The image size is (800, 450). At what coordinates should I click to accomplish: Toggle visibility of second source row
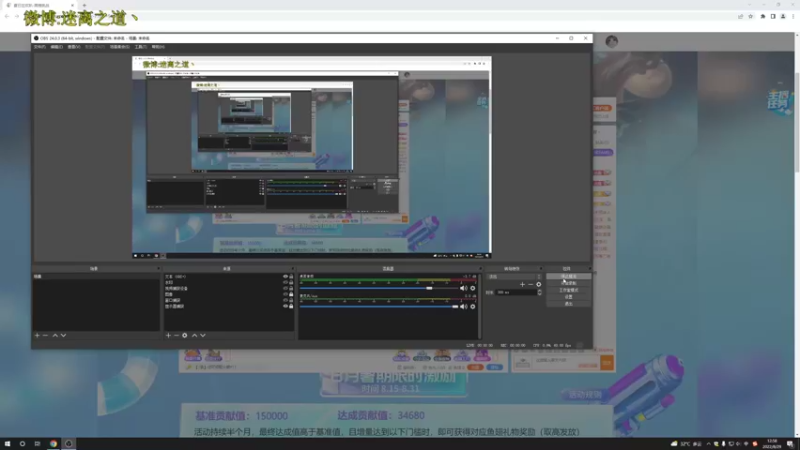tap(285, 282)
